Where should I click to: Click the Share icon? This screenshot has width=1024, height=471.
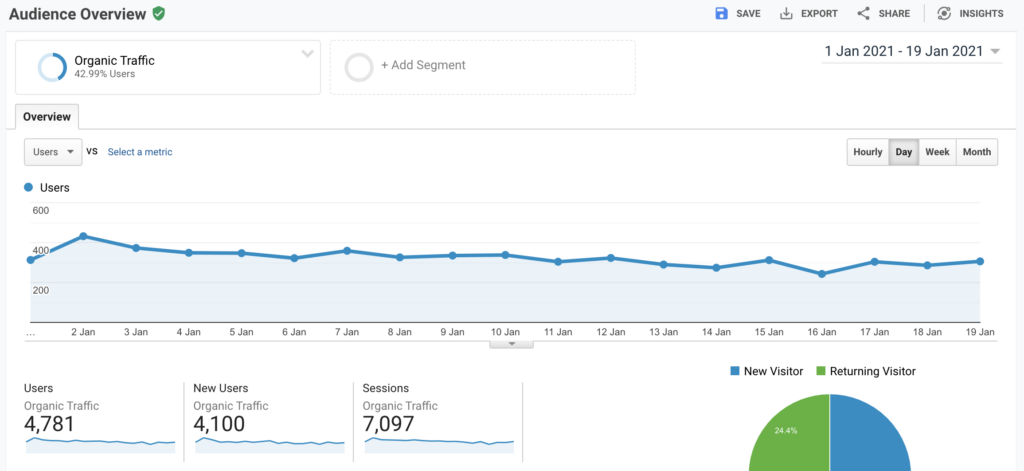tap(863, 14)
